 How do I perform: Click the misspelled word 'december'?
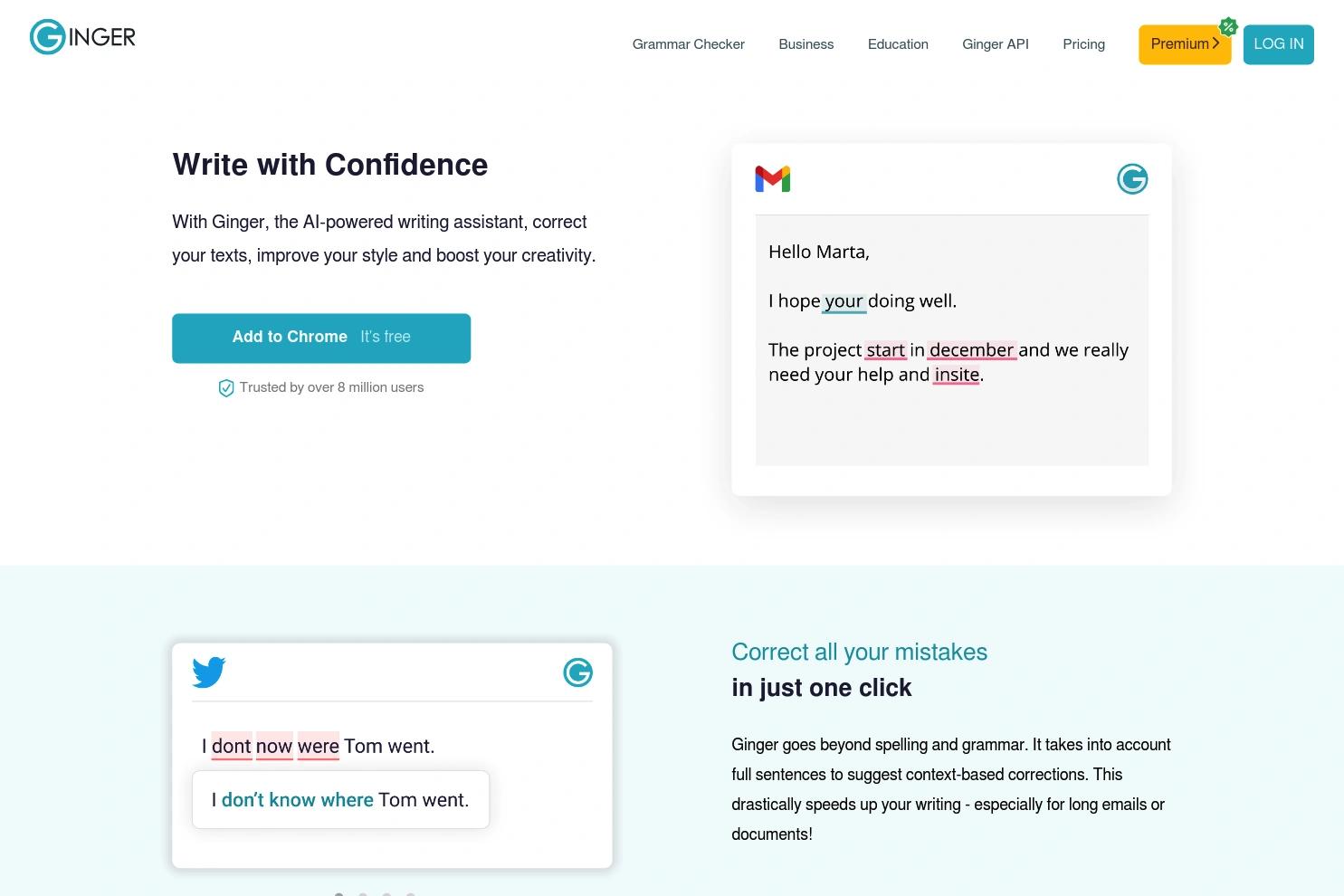(x=971, y=350)
